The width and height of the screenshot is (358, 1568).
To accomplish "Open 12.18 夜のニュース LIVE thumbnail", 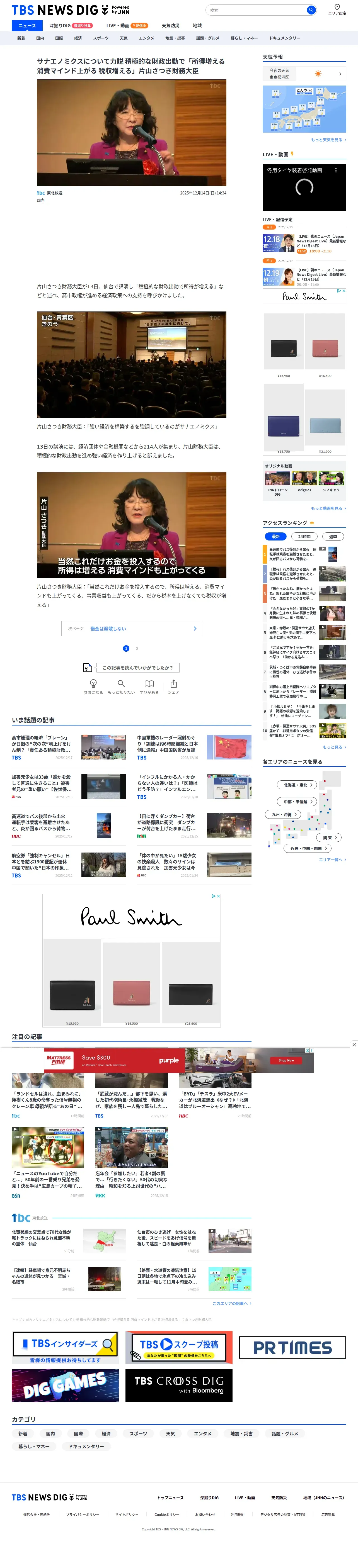I will 278,243.
